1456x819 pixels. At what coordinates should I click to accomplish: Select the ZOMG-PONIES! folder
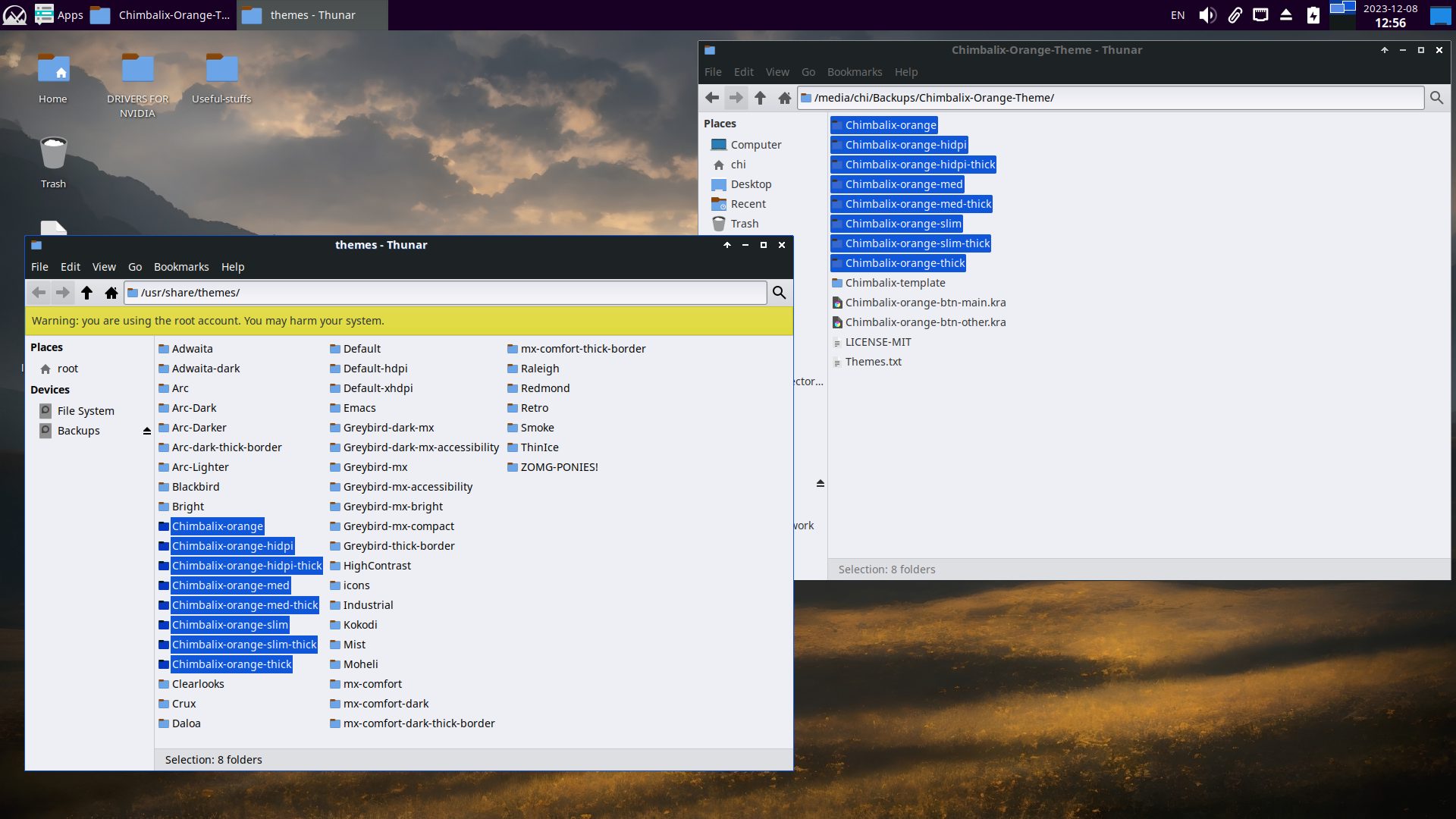[559, 467]
